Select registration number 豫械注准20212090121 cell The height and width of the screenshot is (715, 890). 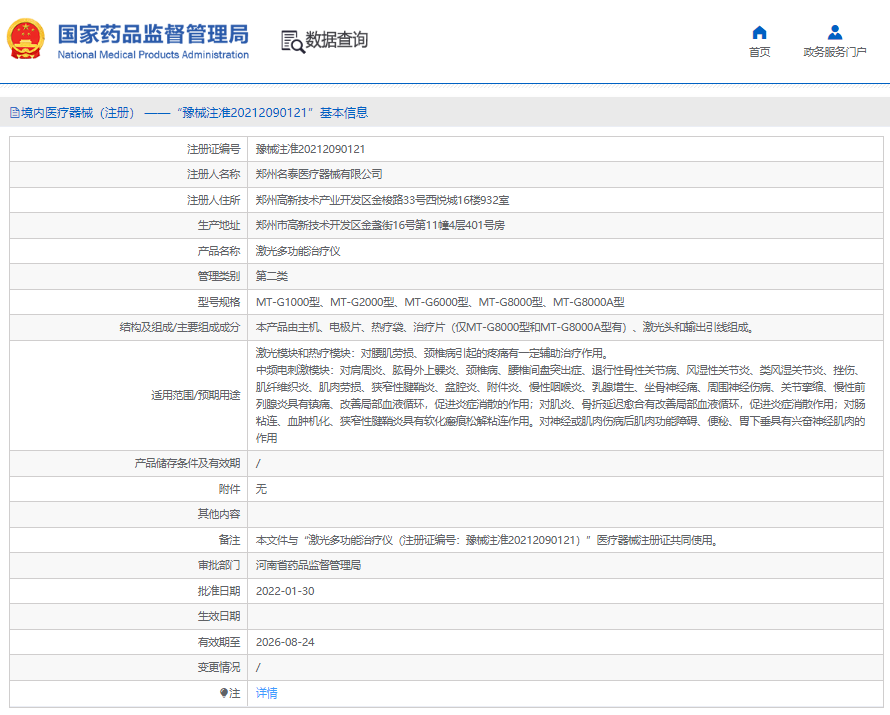(310, 149)
